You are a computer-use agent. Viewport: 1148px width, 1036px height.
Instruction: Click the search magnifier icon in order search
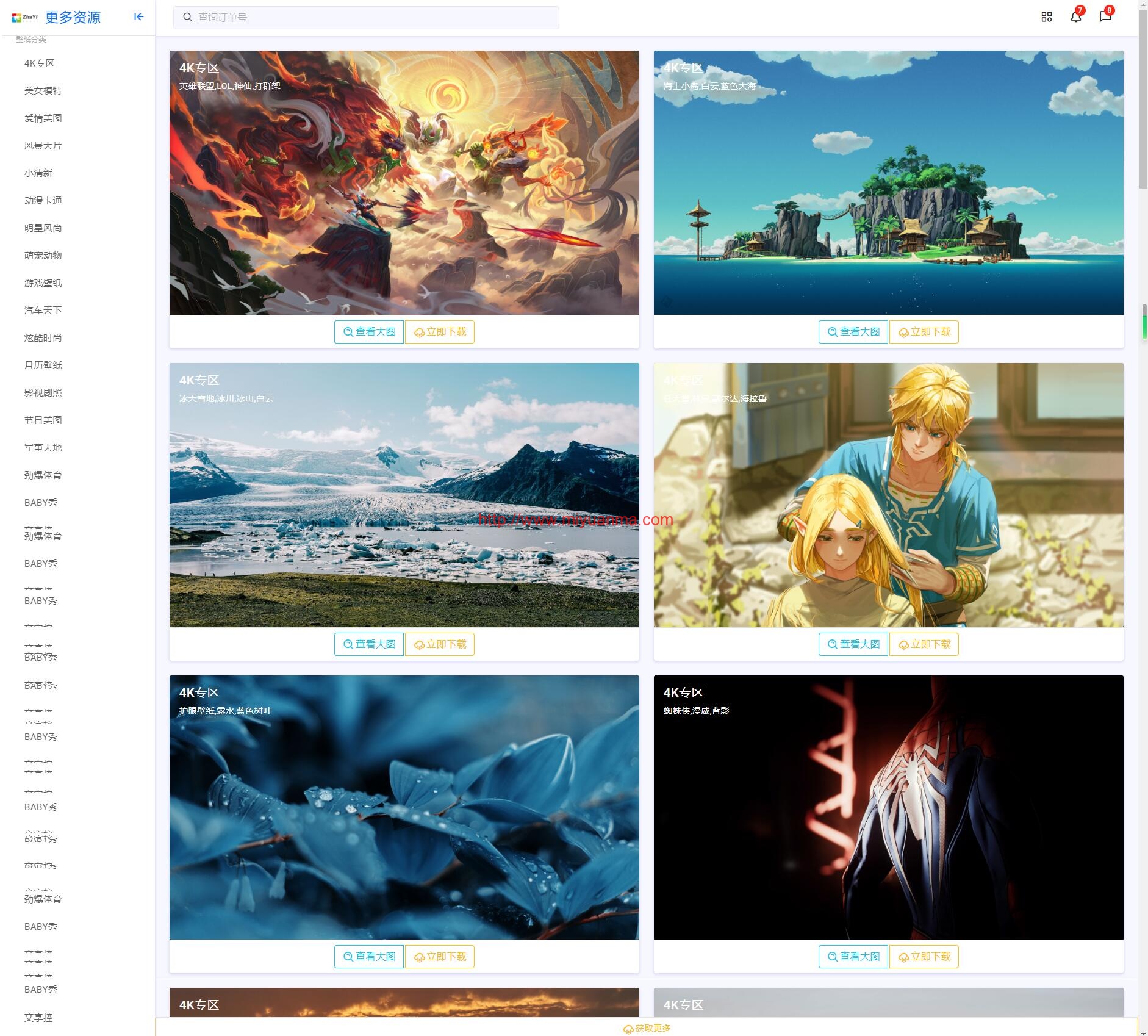188,17
